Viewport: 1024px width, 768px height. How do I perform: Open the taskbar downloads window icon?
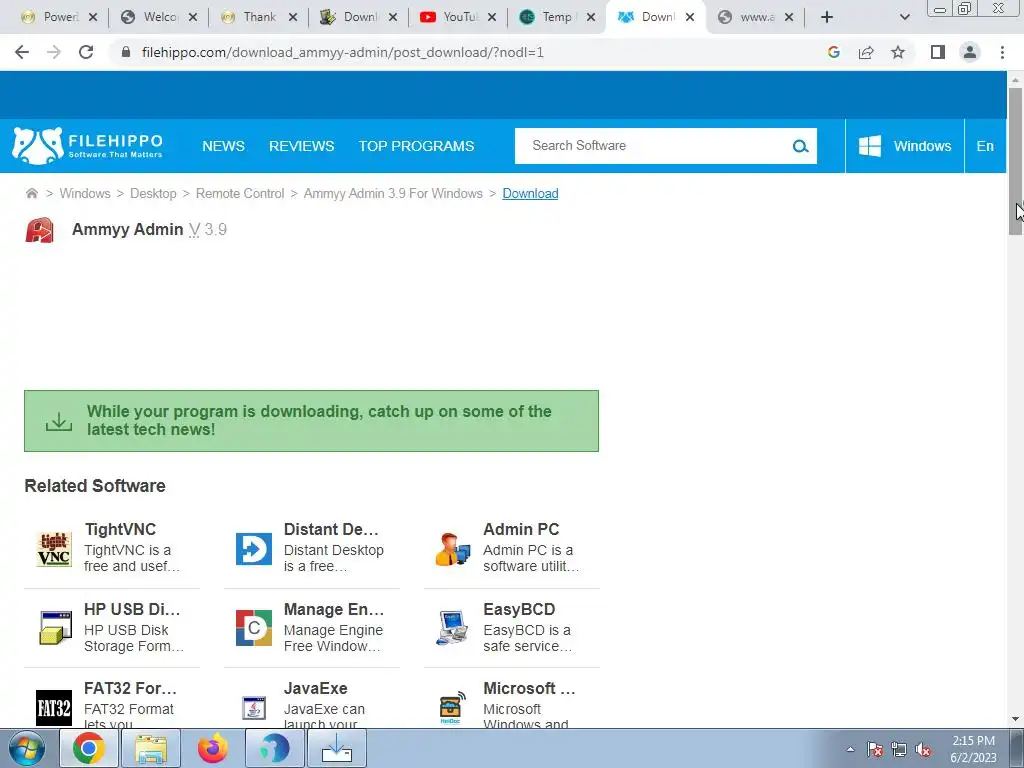(x=337, y=748)
